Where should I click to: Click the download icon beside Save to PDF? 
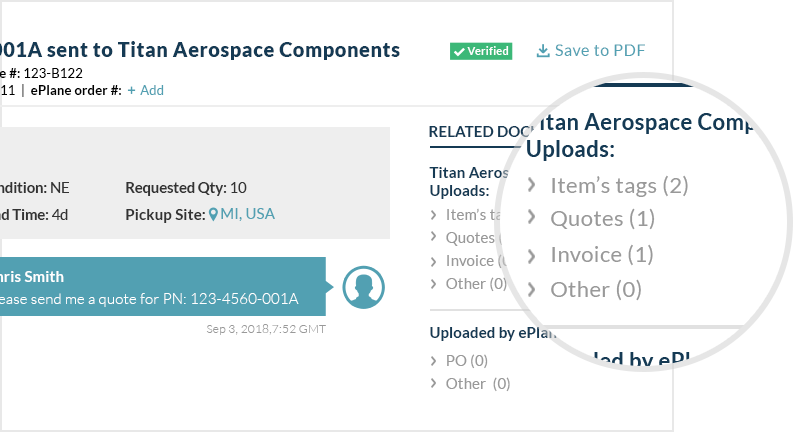pos(543,50)
